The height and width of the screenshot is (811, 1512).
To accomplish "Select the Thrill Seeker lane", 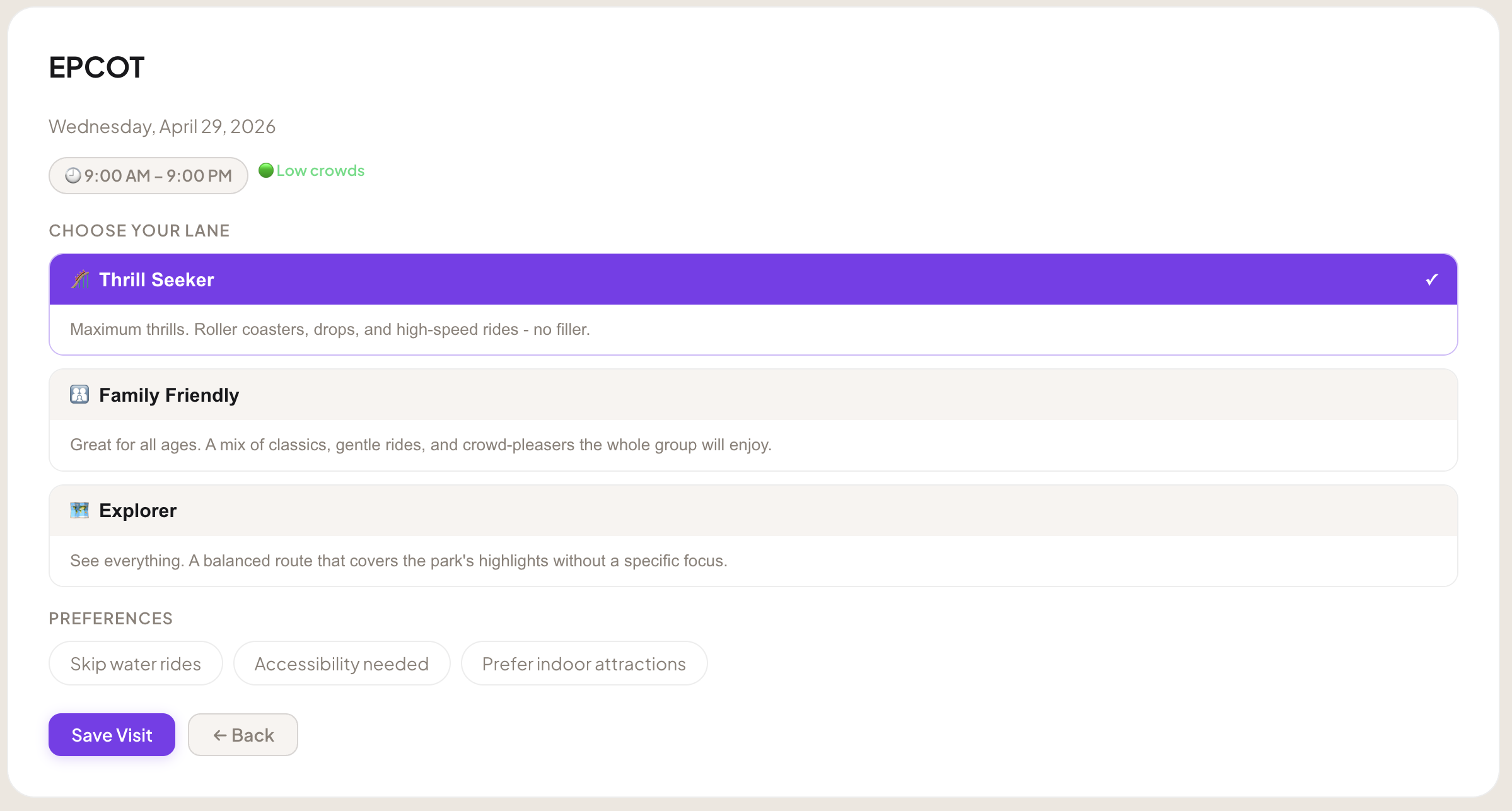I will click(x=753, y=304).
